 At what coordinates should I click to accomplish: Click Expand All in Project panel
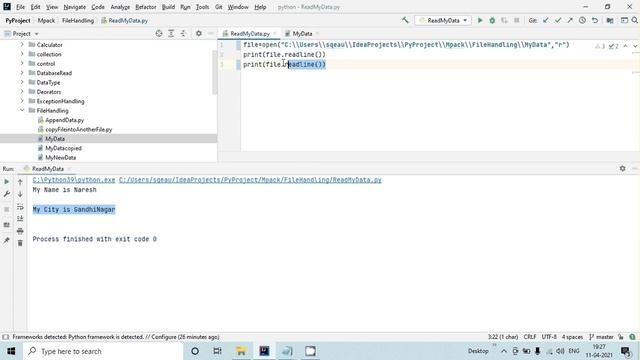click(x=171, y=33)
